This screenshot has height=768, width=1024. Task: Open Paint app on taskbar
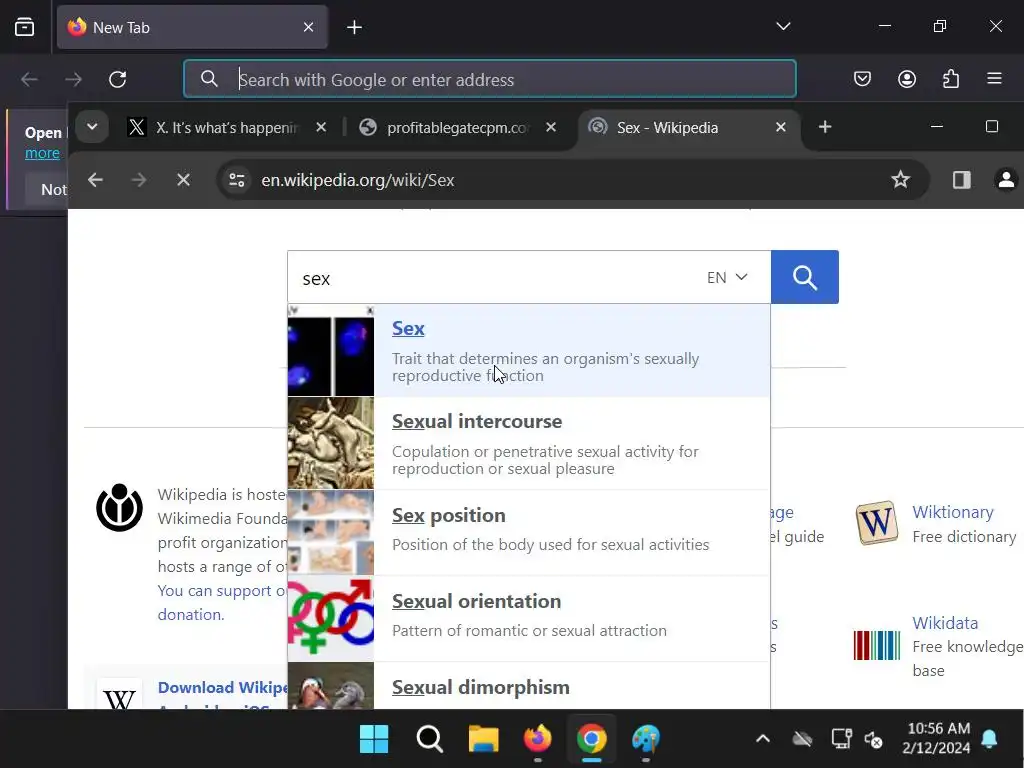pyautogui.click(x=646, y=739)
